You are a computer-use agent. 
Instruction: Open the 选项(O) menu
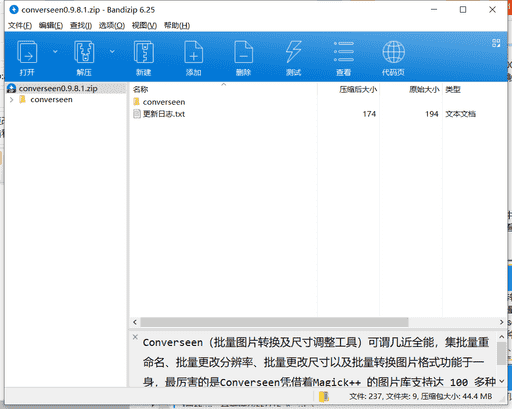112,25
